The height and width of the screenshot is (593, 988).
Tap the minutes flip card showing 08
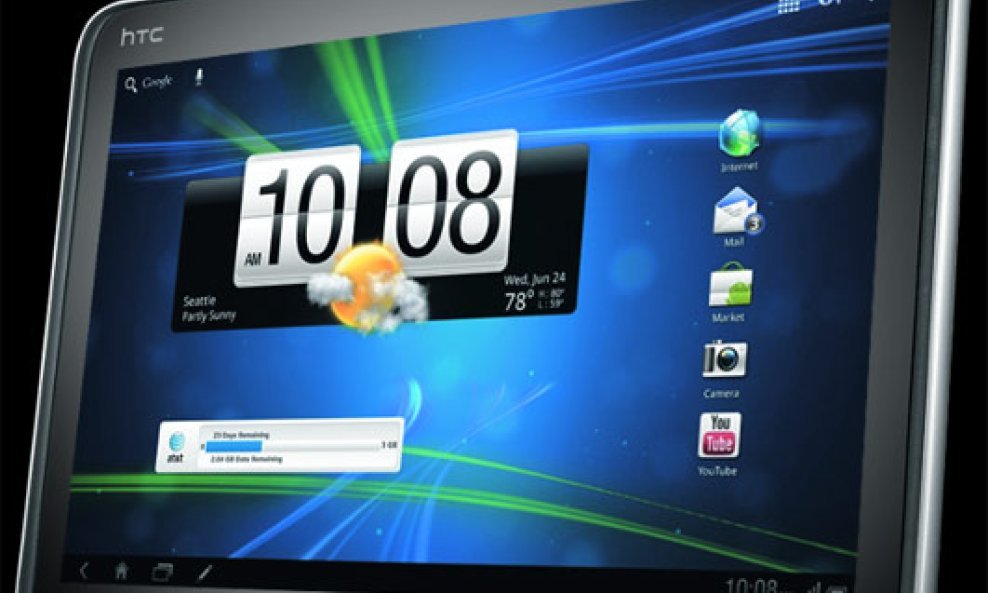(x=449, y=202)
